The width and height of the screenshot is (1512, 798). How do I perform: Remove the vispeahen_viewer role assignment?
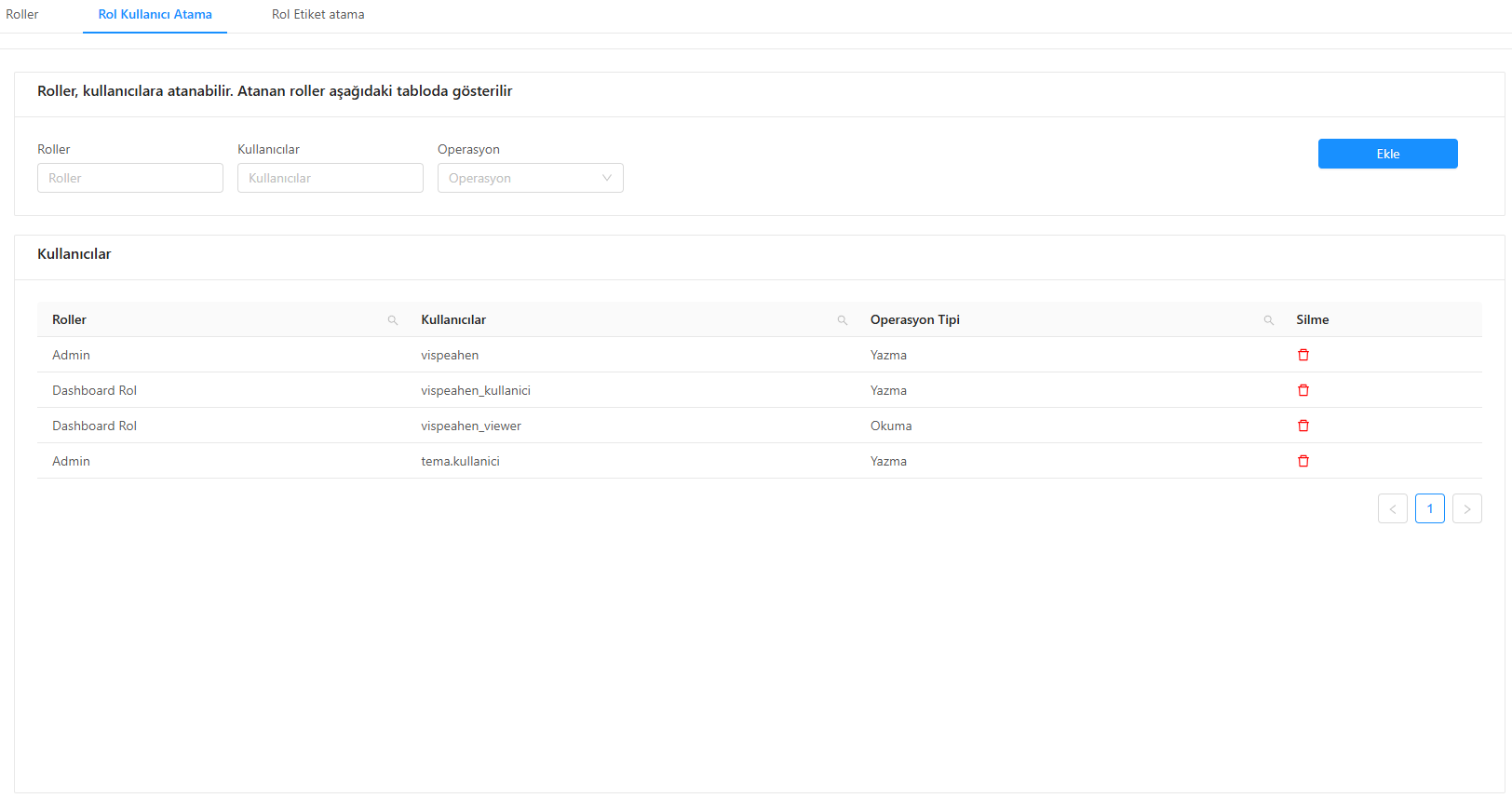[1303, 426]
